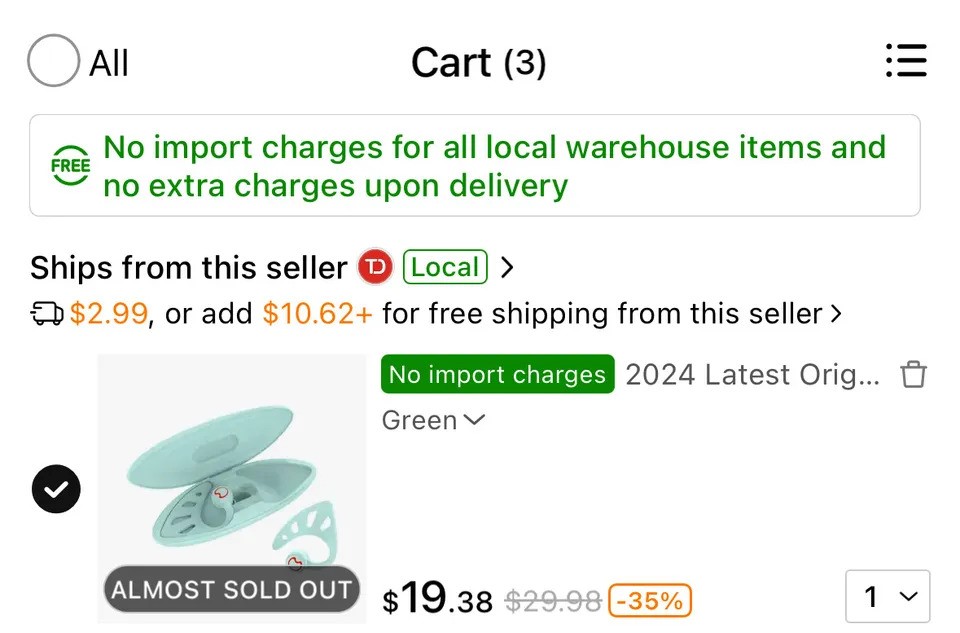Tap the red seller logo icon
The width and height of the screenshot is (960, 633).
[376, 267]
